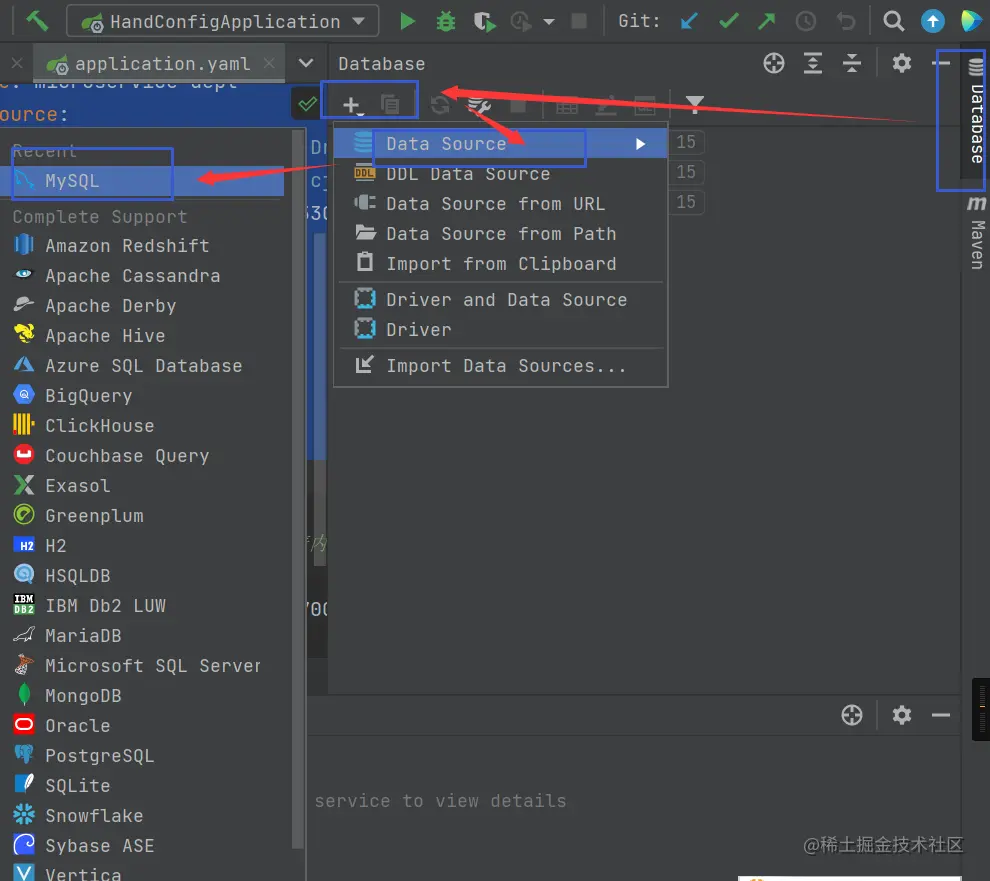Open the HandConfigApplication run configuration dropdown

click(x=222, y=21)
